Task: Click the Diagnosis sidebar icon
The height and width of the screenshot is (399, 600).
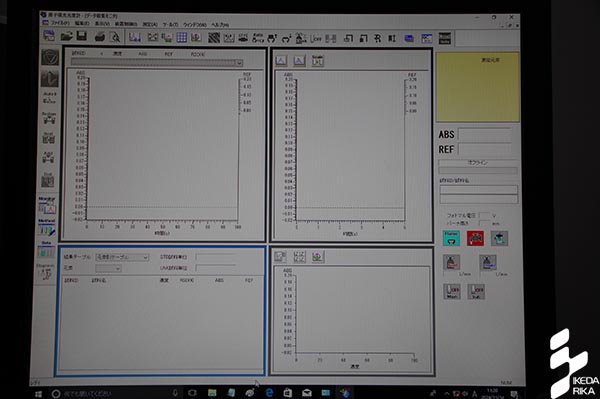Action: pyautogui.click(x=46, y=272)
